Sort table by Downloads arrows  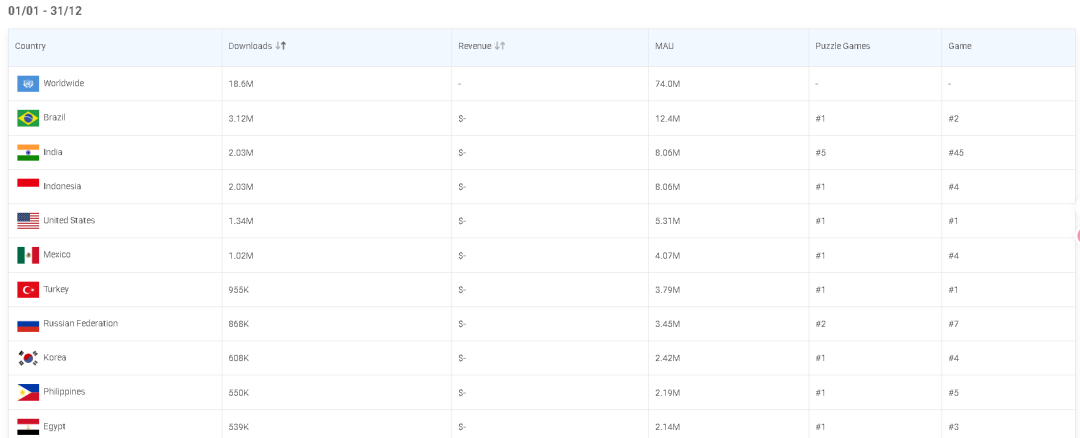click(281, 46)
